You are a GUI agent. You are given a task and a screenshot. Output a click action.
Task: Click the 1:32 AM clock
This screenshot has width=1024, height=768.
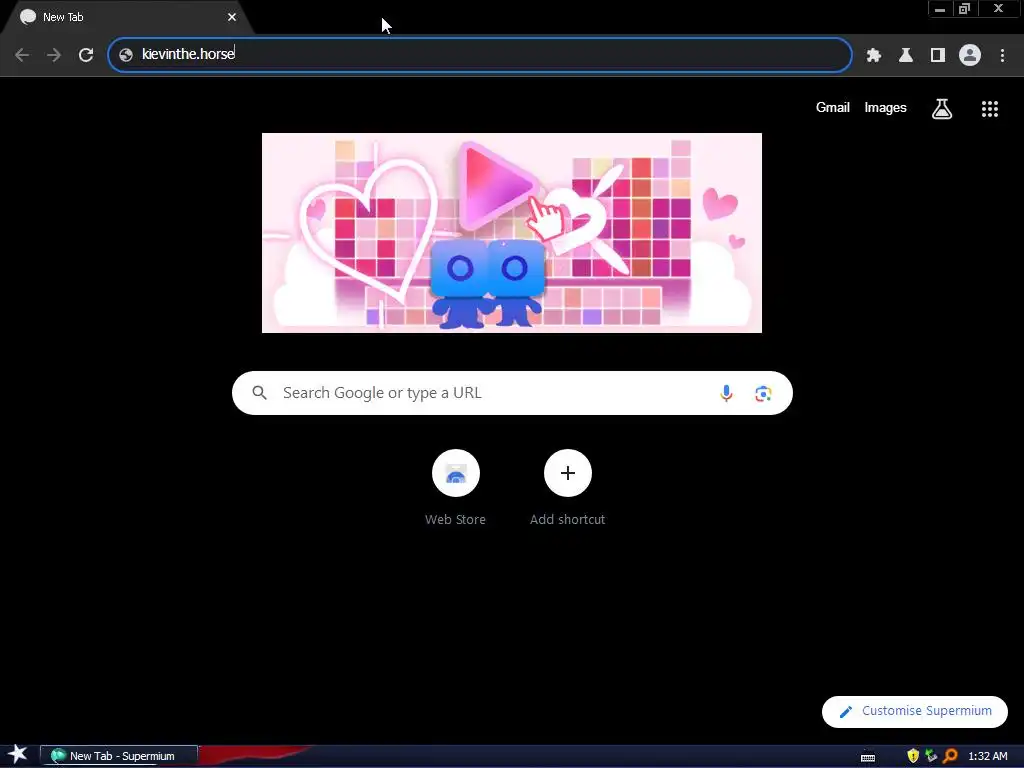(x=987, y=756)
